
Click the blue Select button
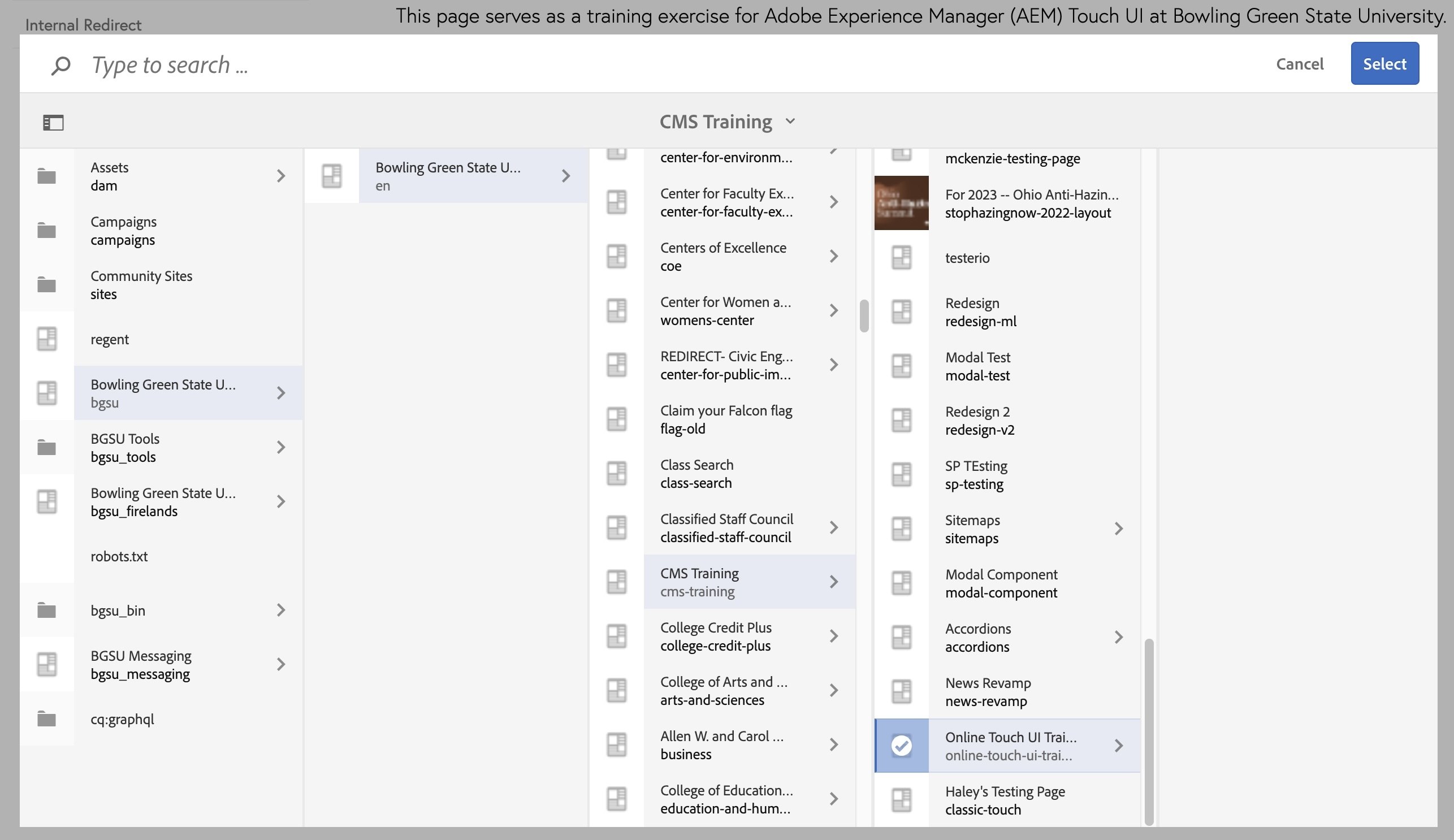point(1385,63)
